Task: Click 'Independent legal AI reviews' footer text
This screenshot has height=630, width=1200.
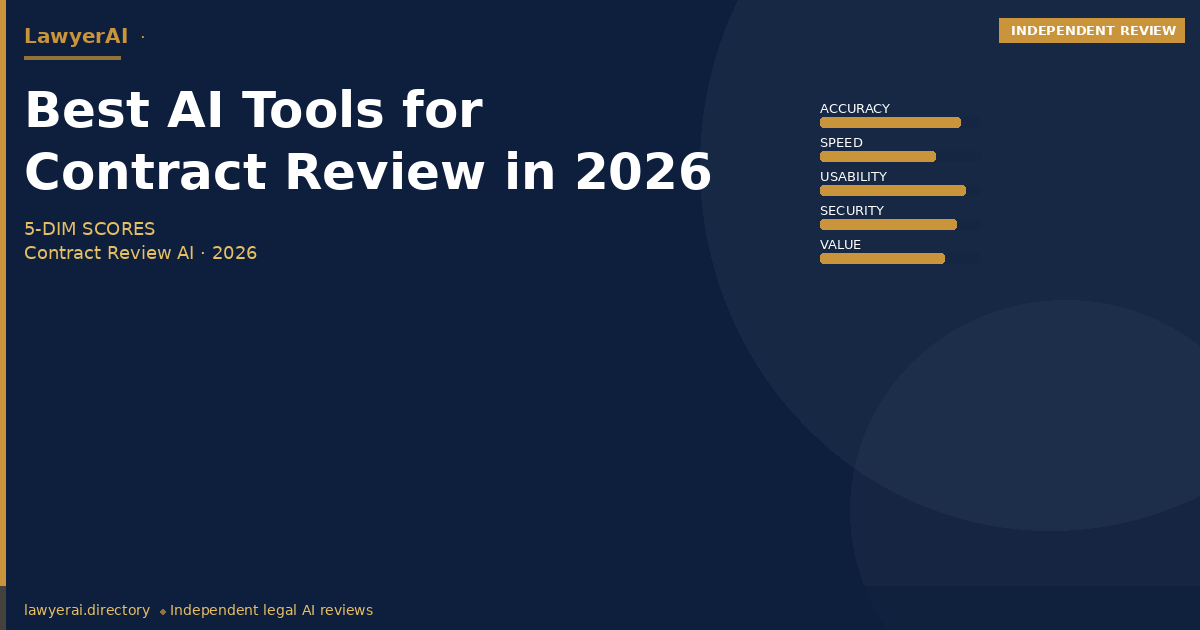Action: point(271,610)
